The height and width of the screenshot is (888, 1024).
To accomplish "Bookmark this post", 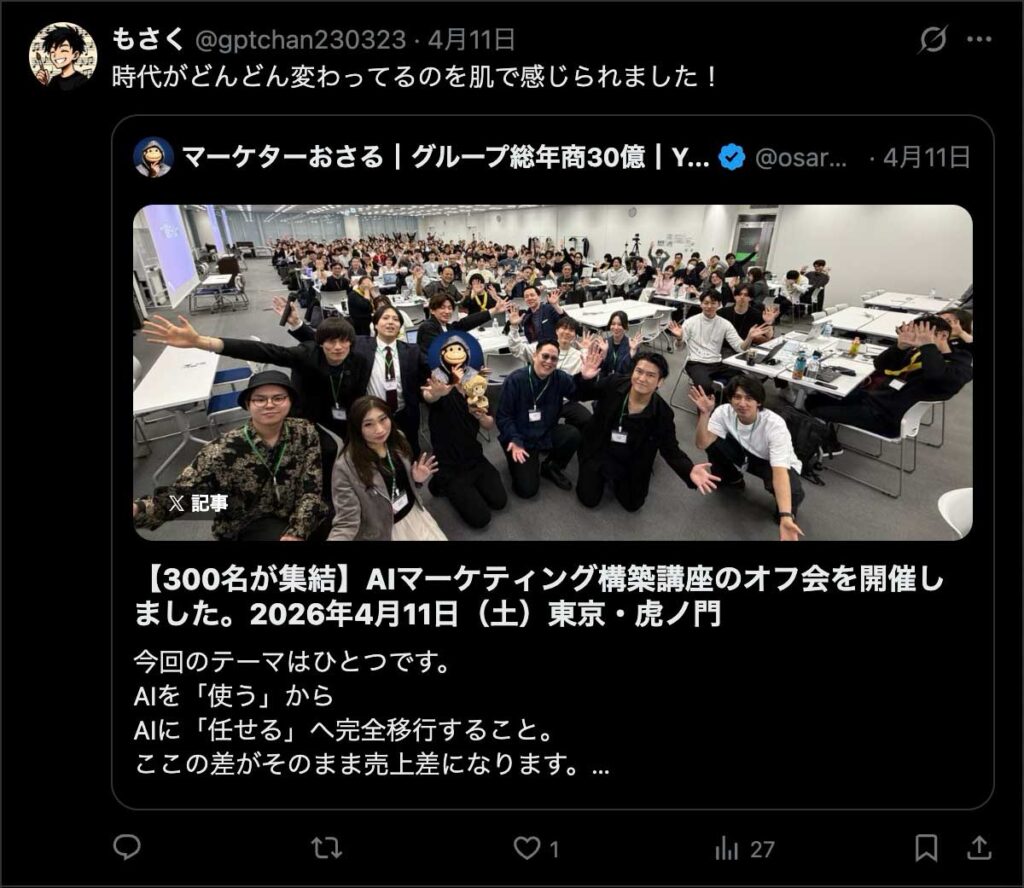I will coord(925,848).
